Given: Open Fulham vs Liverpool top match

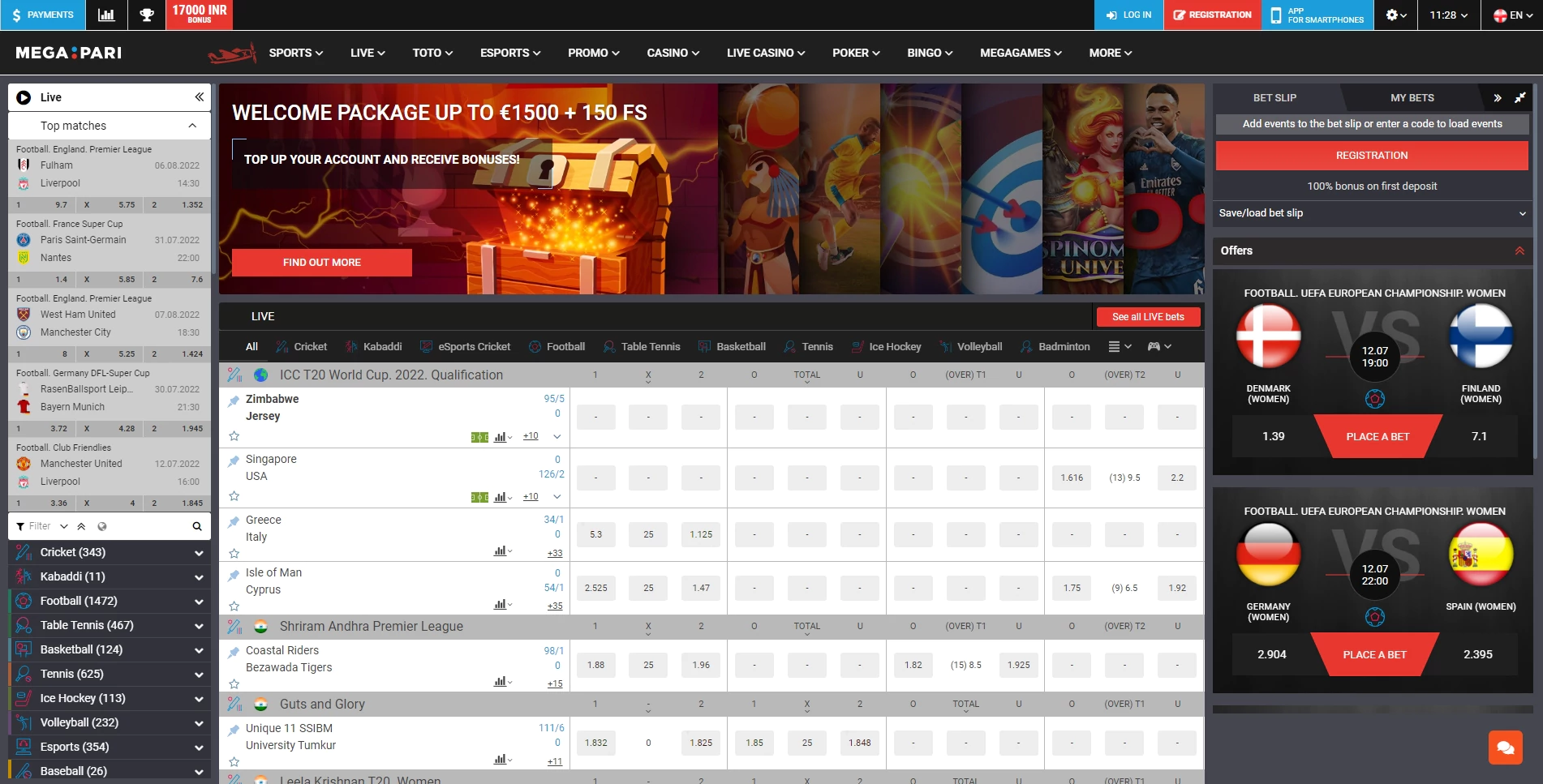Looking at the screenshot, I should 110,174.
